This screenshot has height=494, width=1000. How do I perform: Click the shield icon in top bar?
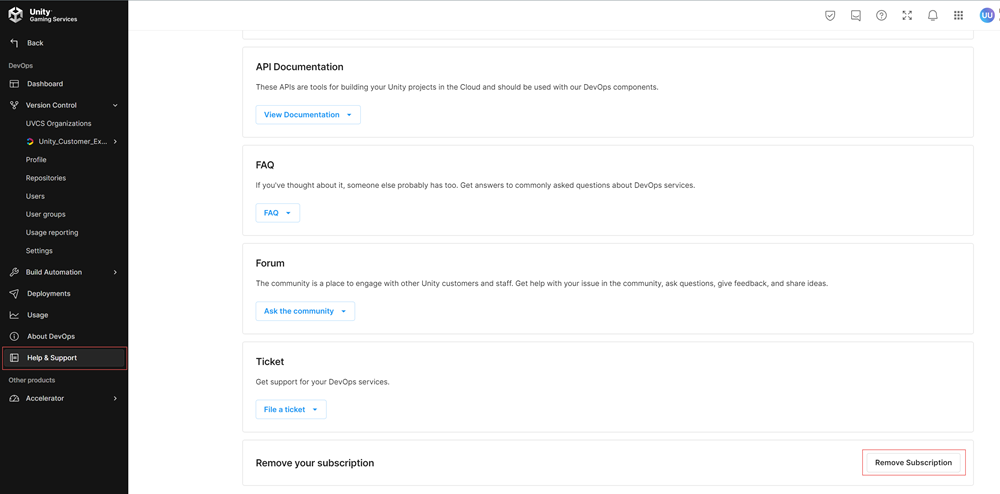830,16
